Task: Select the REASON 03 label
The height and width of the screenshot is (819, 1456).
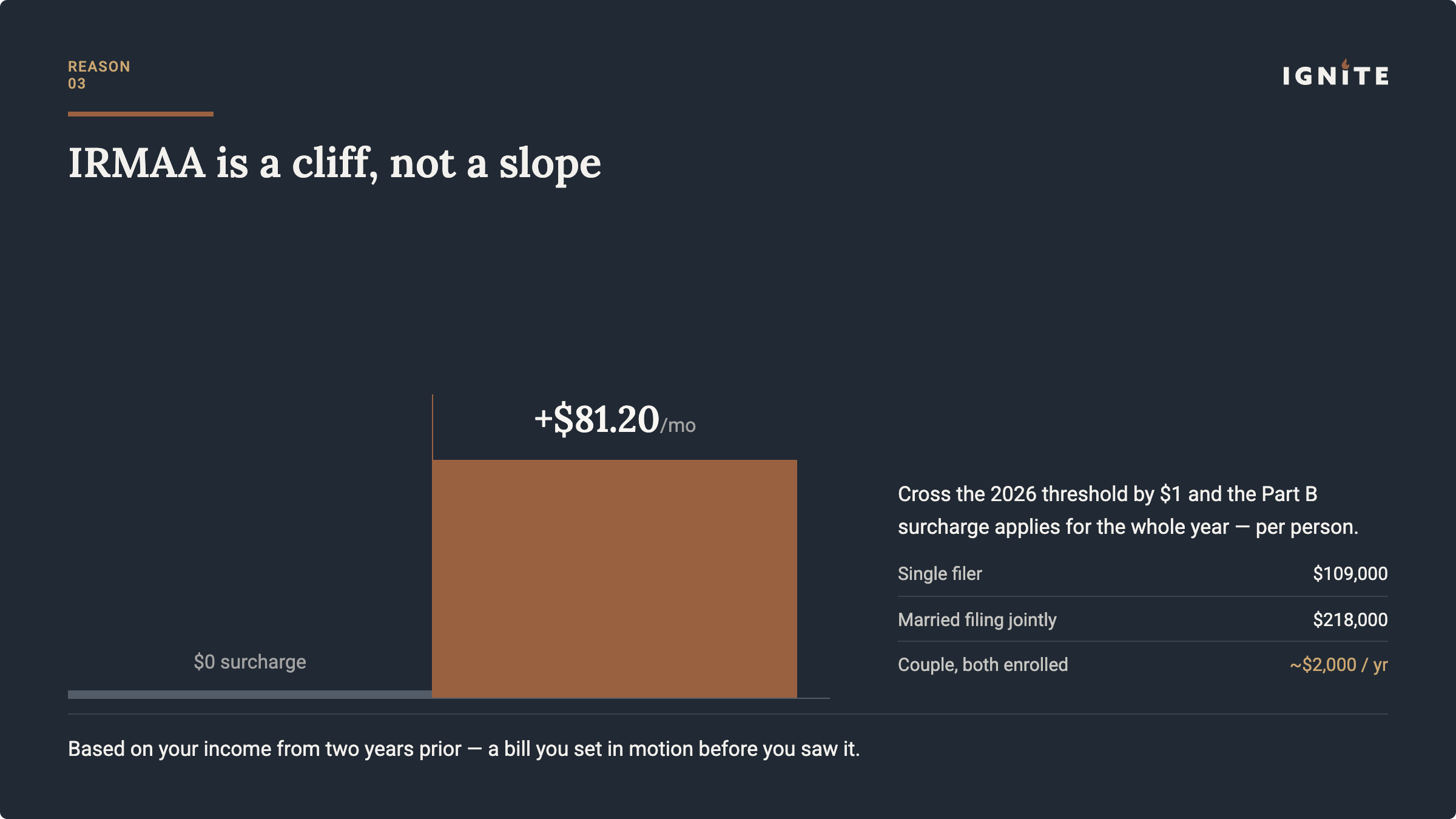Action: click(99, 75)
